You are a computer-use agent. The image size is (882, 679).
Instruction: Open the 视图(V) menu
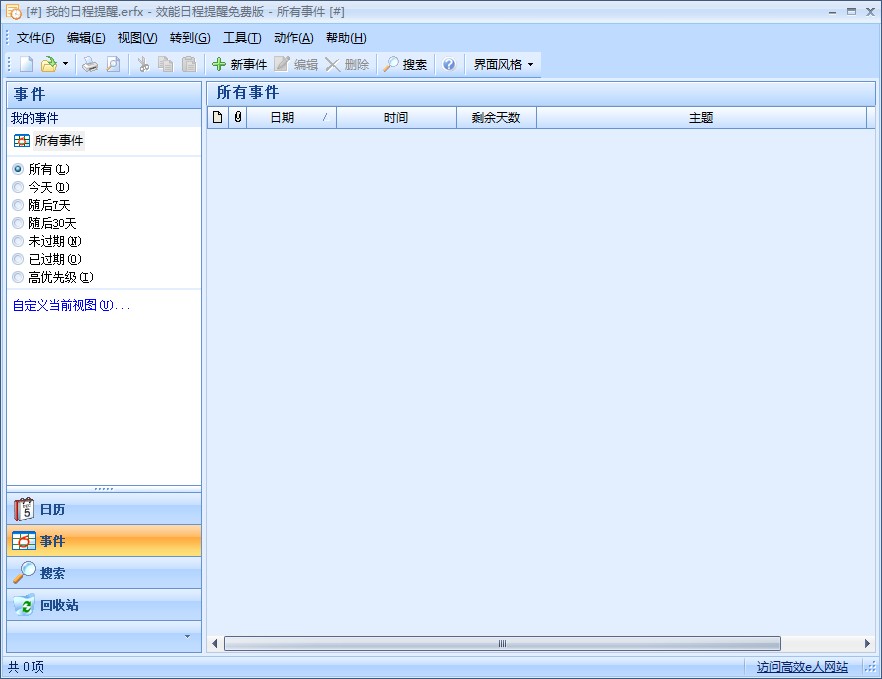(137, 38)
